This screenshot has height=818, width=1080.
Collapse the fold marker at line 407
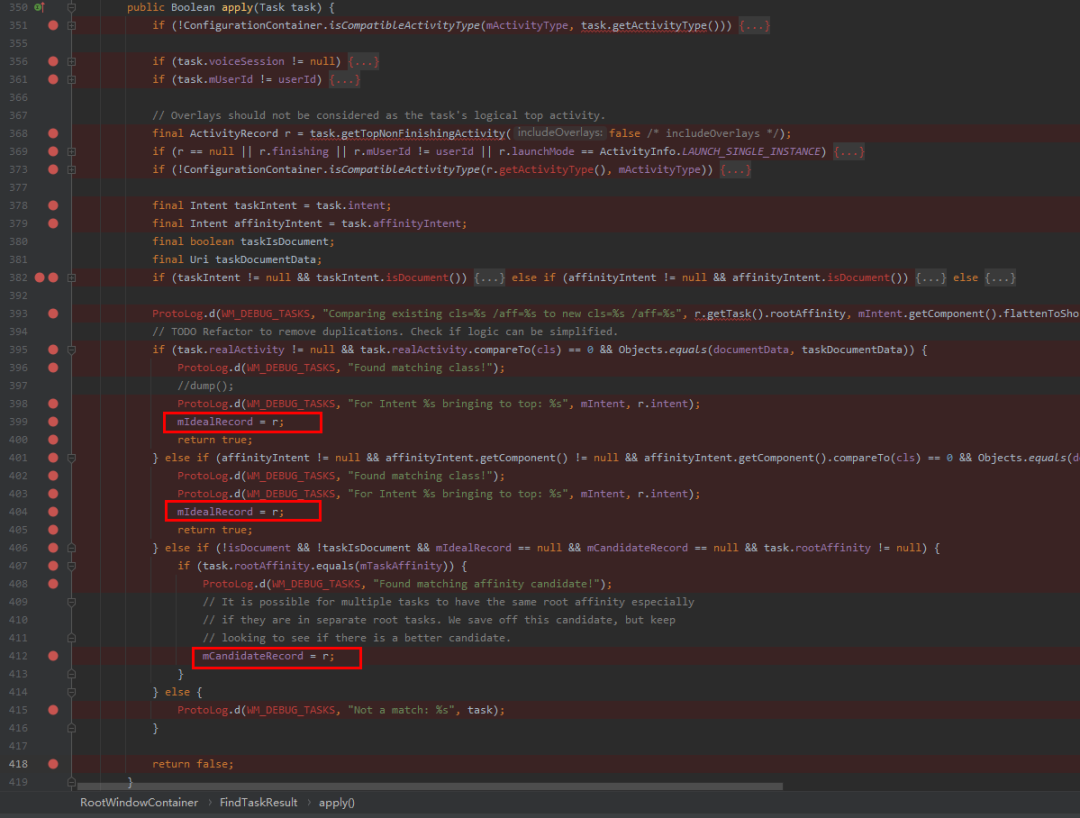click(x=71, y=566)
